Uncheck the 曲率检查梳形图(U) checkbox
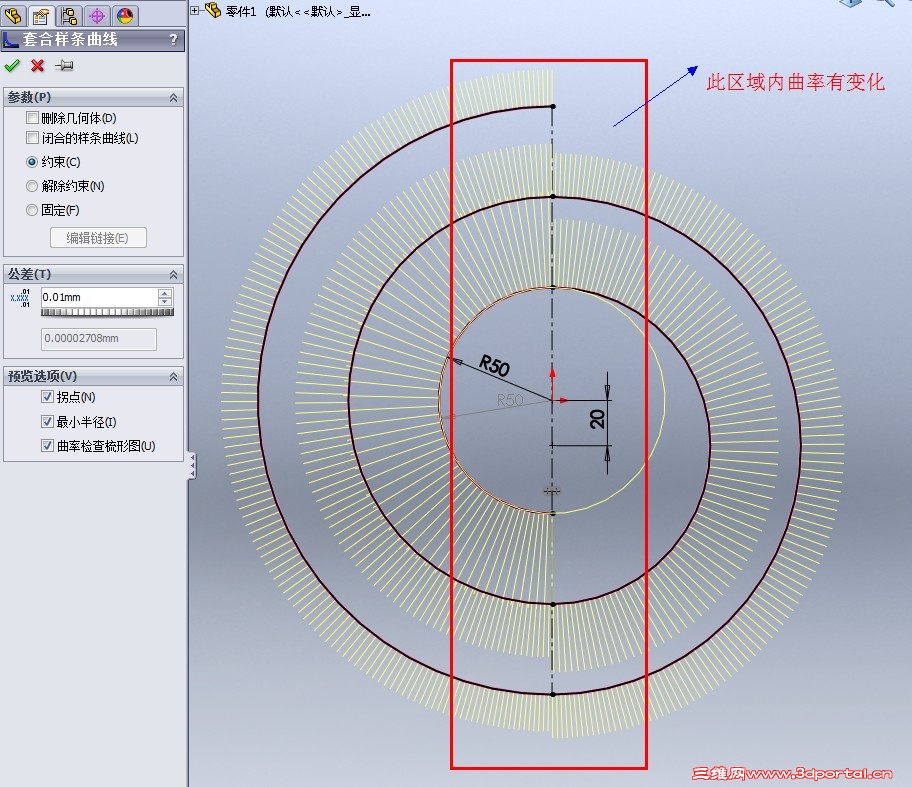Viewport: 912px width, 787px height. click(x=48, y=446)
